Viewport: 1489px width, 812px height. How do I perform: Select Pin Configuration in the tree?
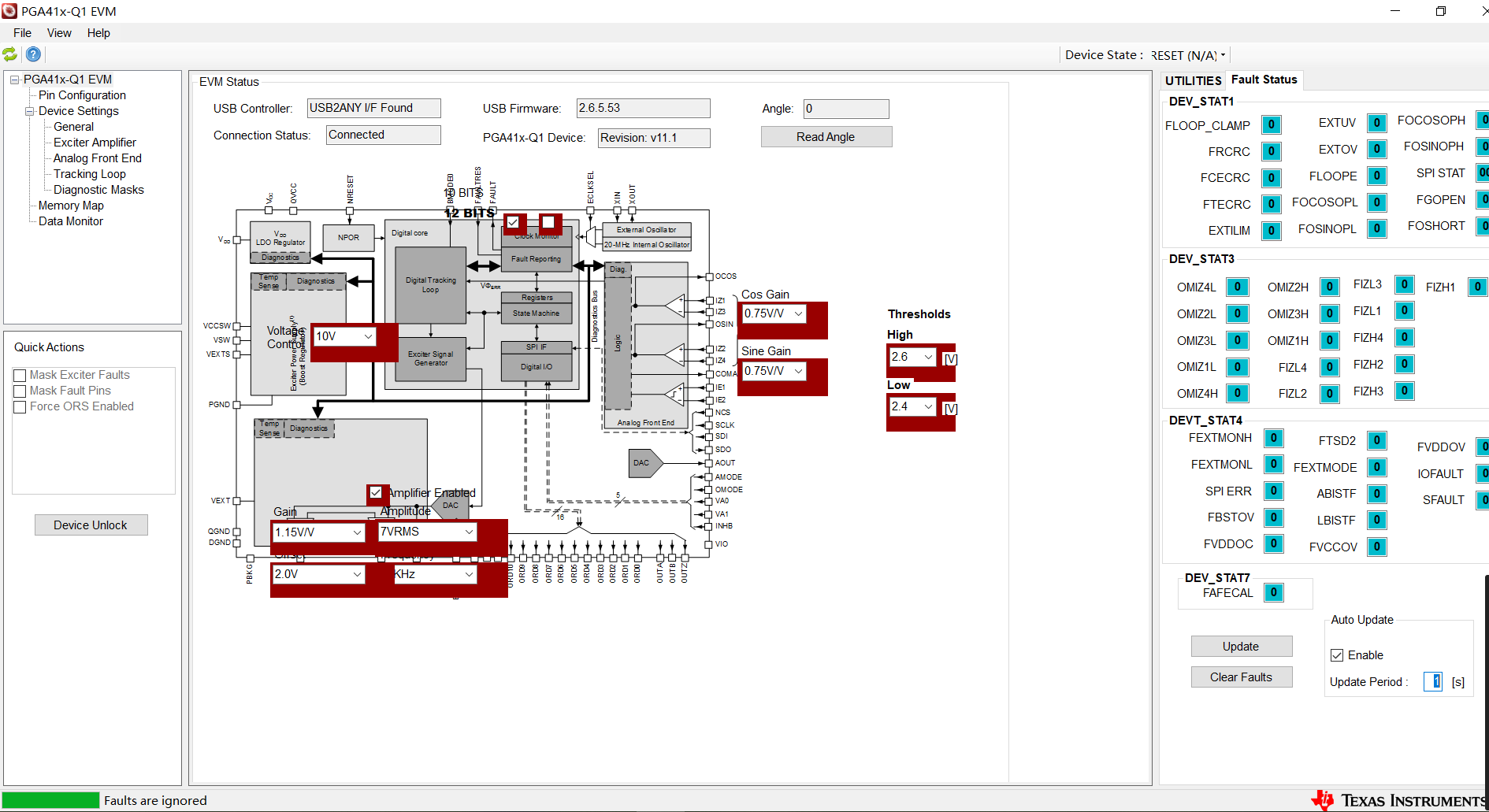tap(82, 95)
